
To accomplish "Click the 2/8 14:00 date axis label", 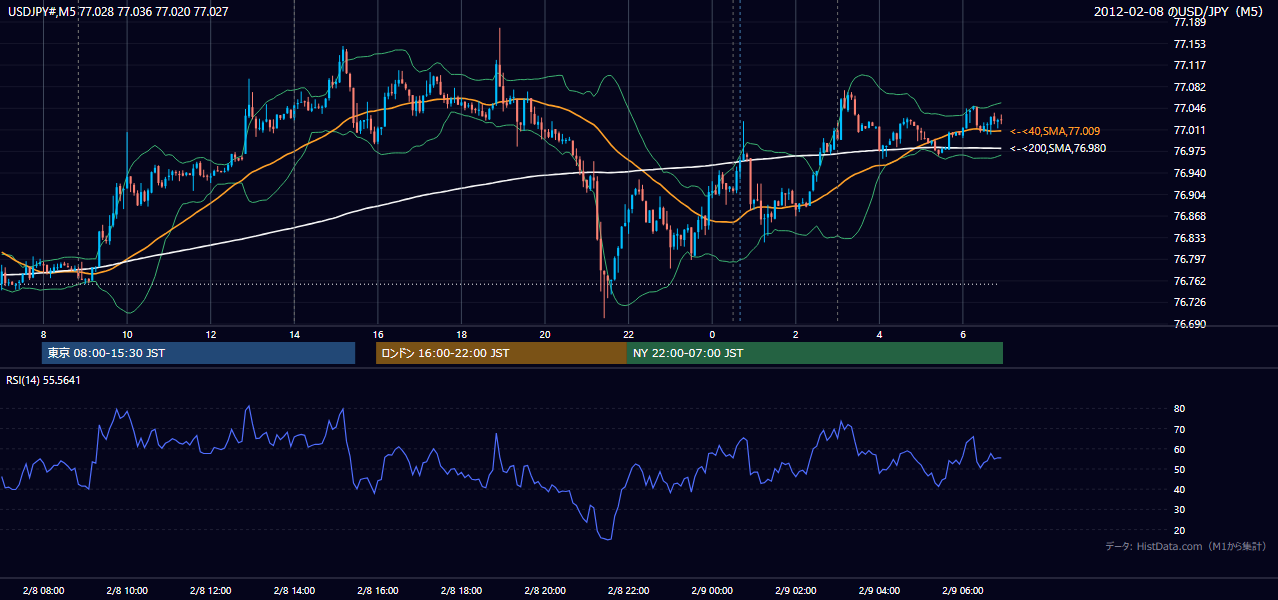I will click(x=294, y=590).
